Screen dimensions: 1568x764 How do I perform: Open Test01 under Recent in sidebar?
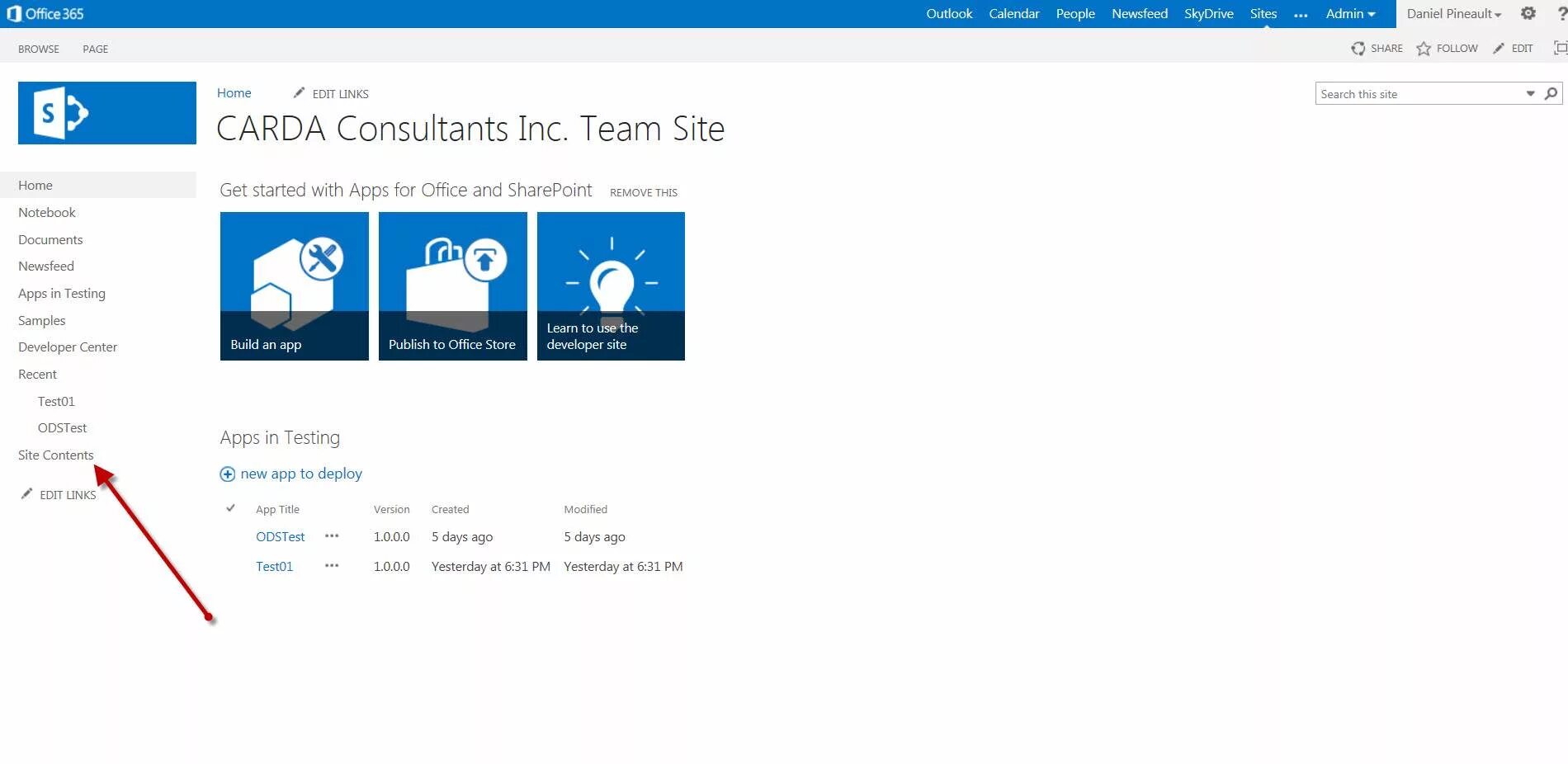tap(56, 401)
